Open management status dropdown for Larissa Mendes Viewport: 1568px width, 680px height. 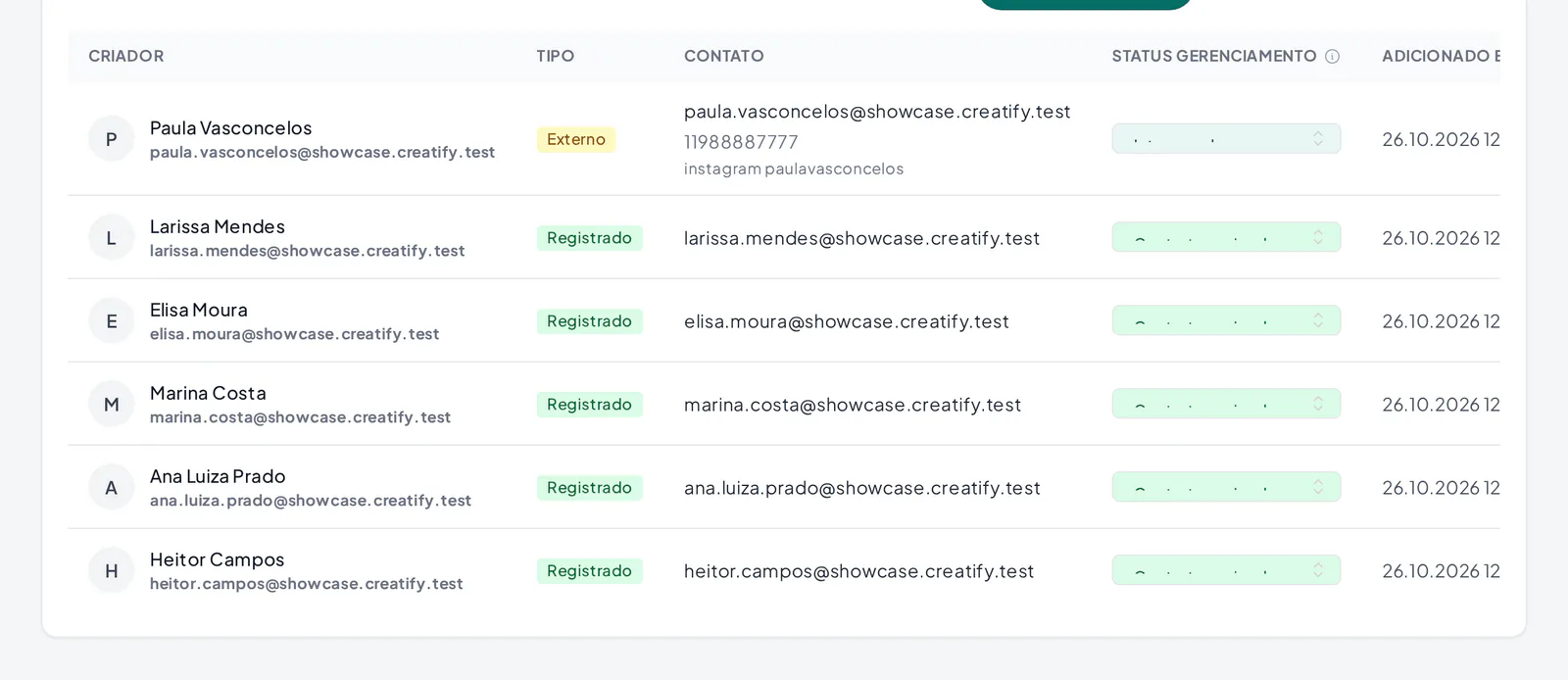pyautogui.click(x=1226, y=237)
